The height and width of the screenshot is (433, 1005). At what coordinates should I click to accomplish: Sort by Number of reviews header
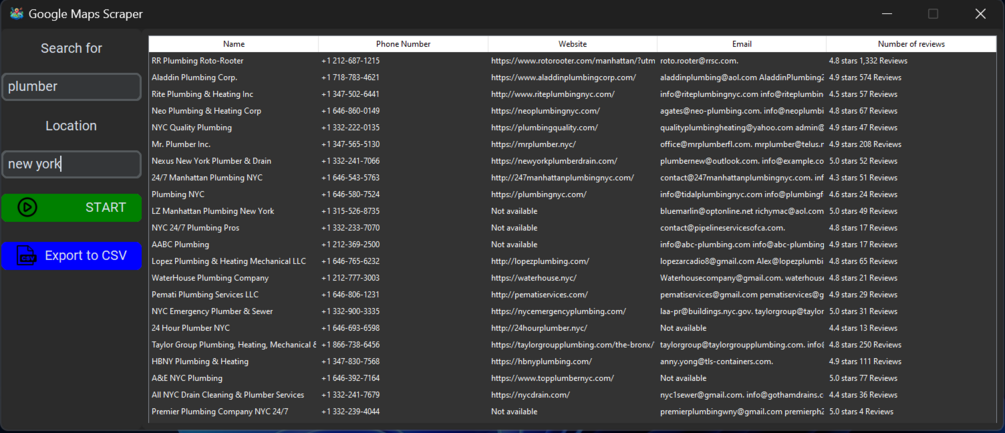(x=911, y=44)
